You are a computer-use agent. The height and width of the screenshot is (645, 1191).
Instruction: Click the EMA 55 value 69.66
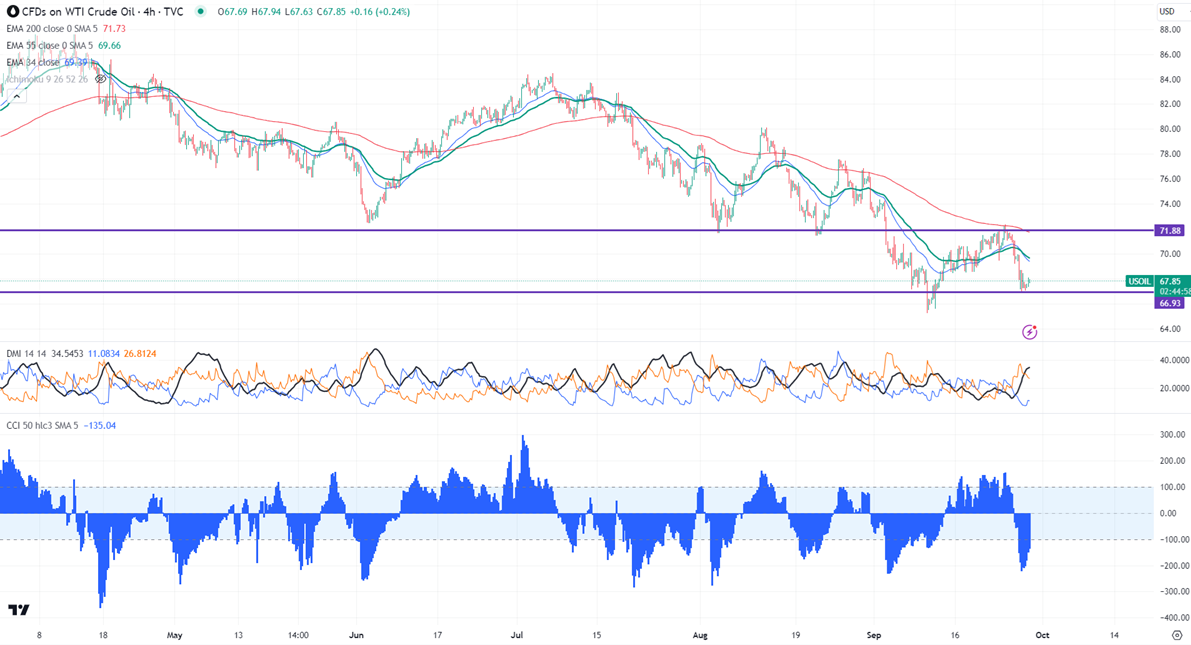109,46
